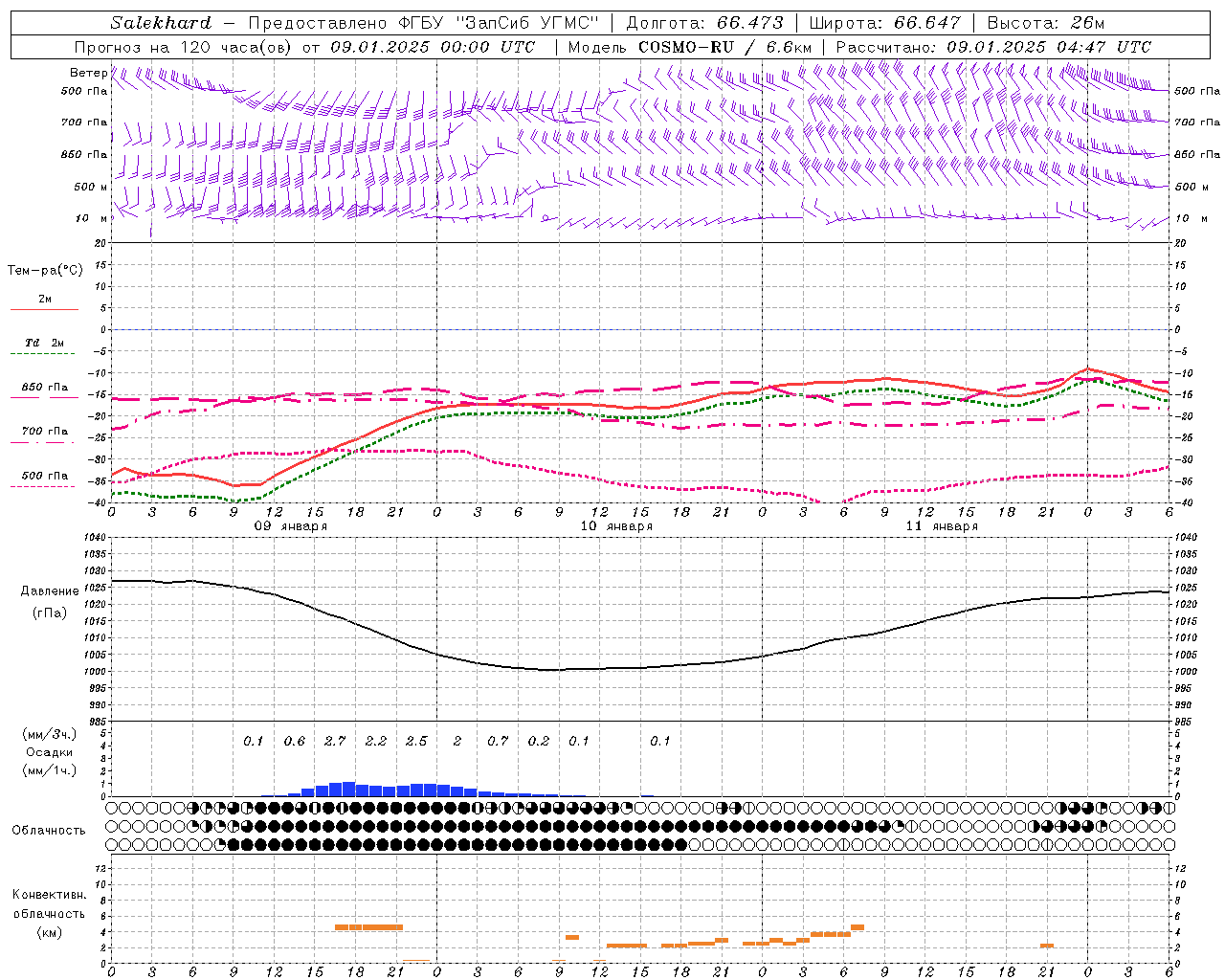
Task: Click the dashed line sample under Td 2м
Action: pyautogui.click(x=44, y=354)
